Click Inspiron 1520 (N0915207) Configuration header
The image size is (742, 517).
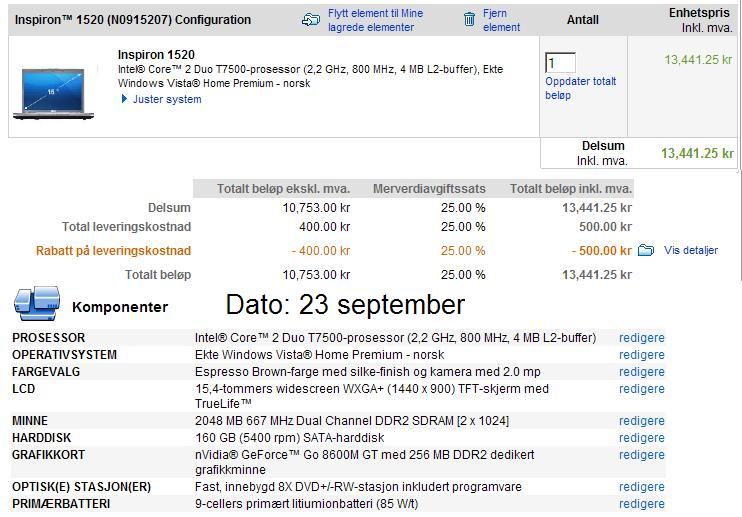pyautogui.click(x=133, y=20)
